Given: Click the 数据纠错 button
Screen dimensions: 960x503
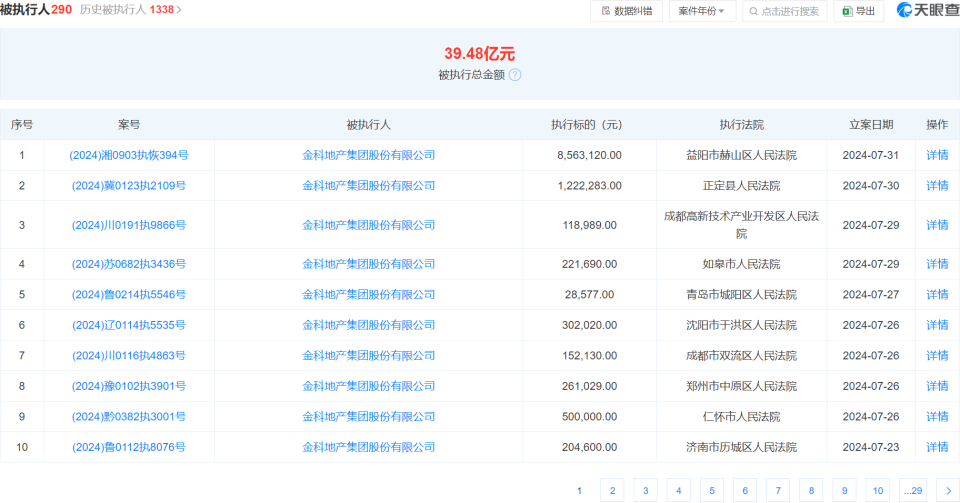Looking at the screenshot, I should (x=626, y=11).
